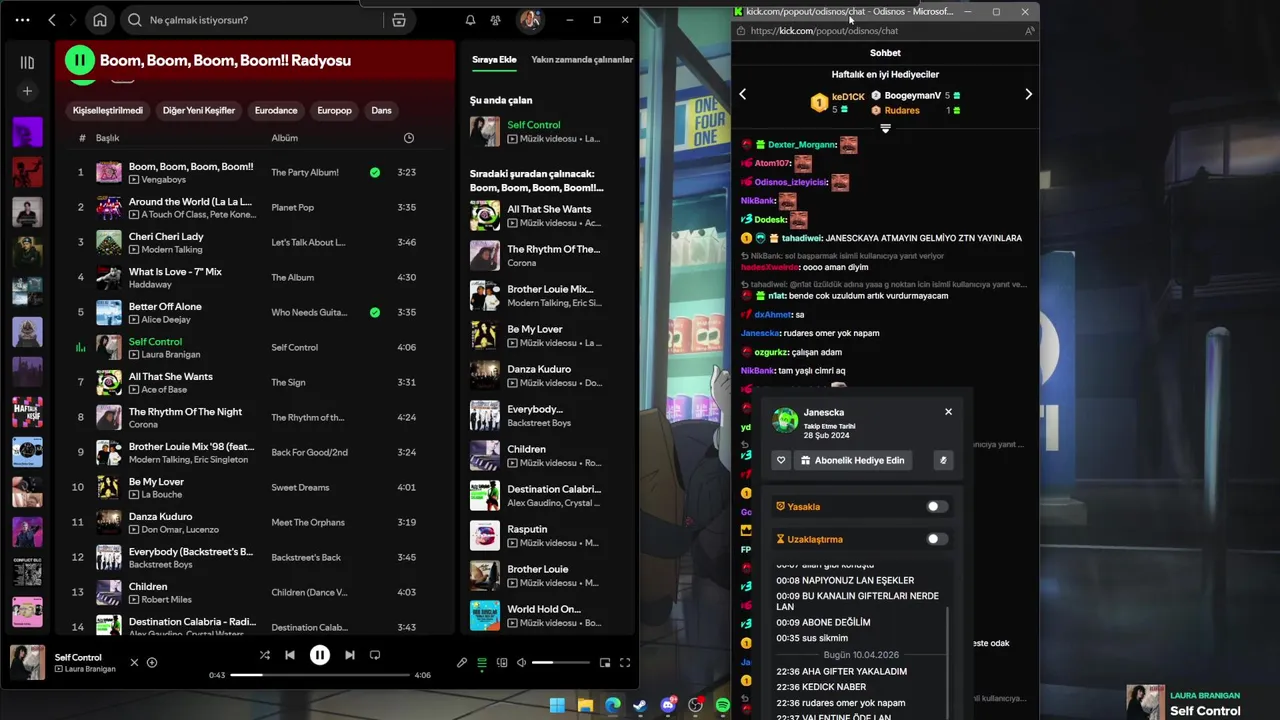Click Abonelik Hediye Edin button
This screenshot has height=720, width=1280.
click(x=852, y=460)
